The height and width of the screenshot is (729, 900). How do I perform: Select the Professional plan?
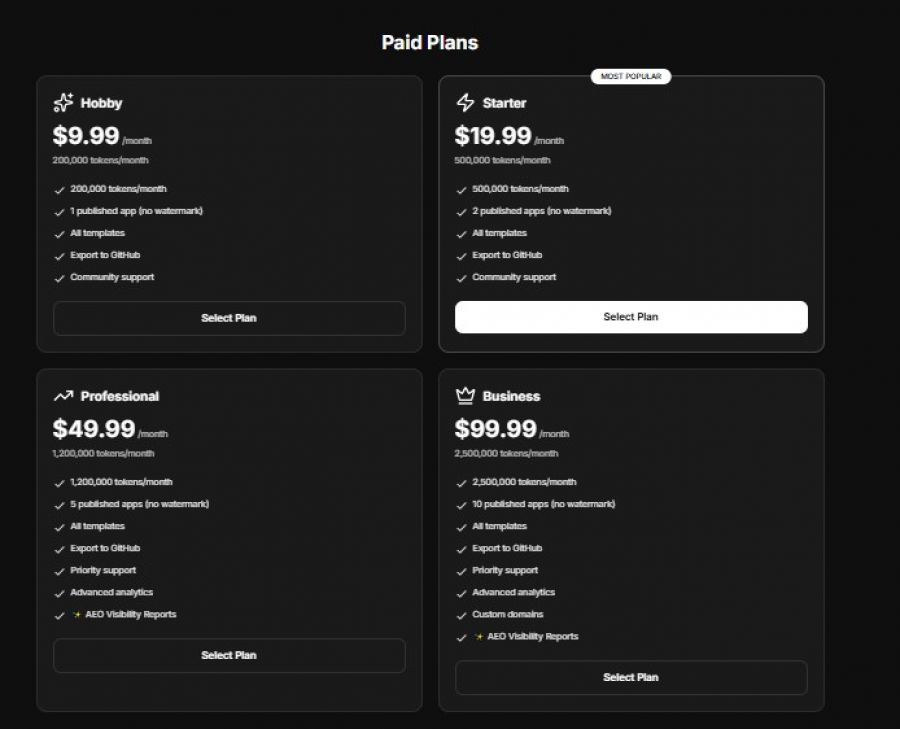click(229, 655)
